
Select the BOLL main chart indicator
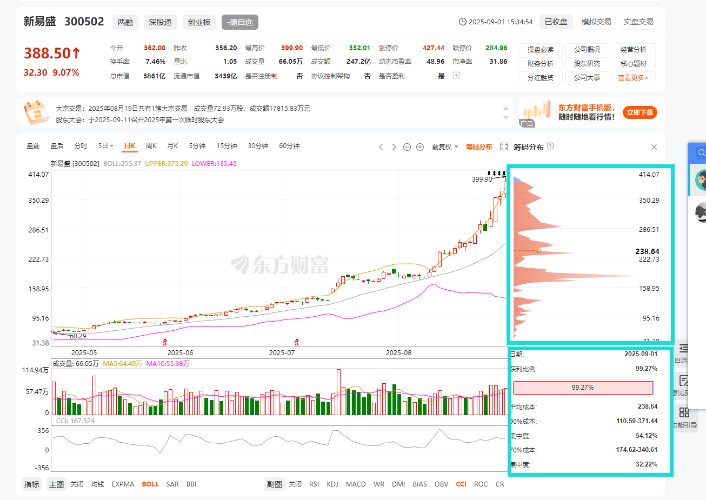coord(150,484)
